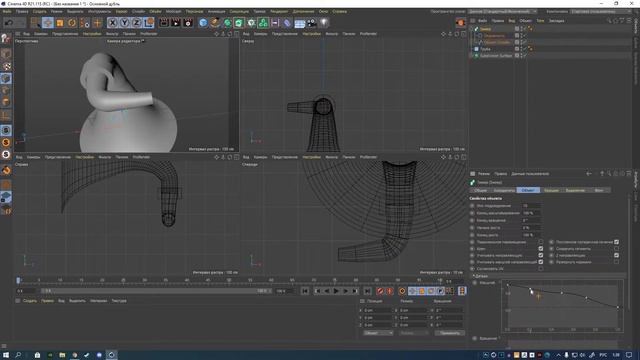Open Render Settings clapperboard icon
This screenshot has width=640, height=360.
188,23
